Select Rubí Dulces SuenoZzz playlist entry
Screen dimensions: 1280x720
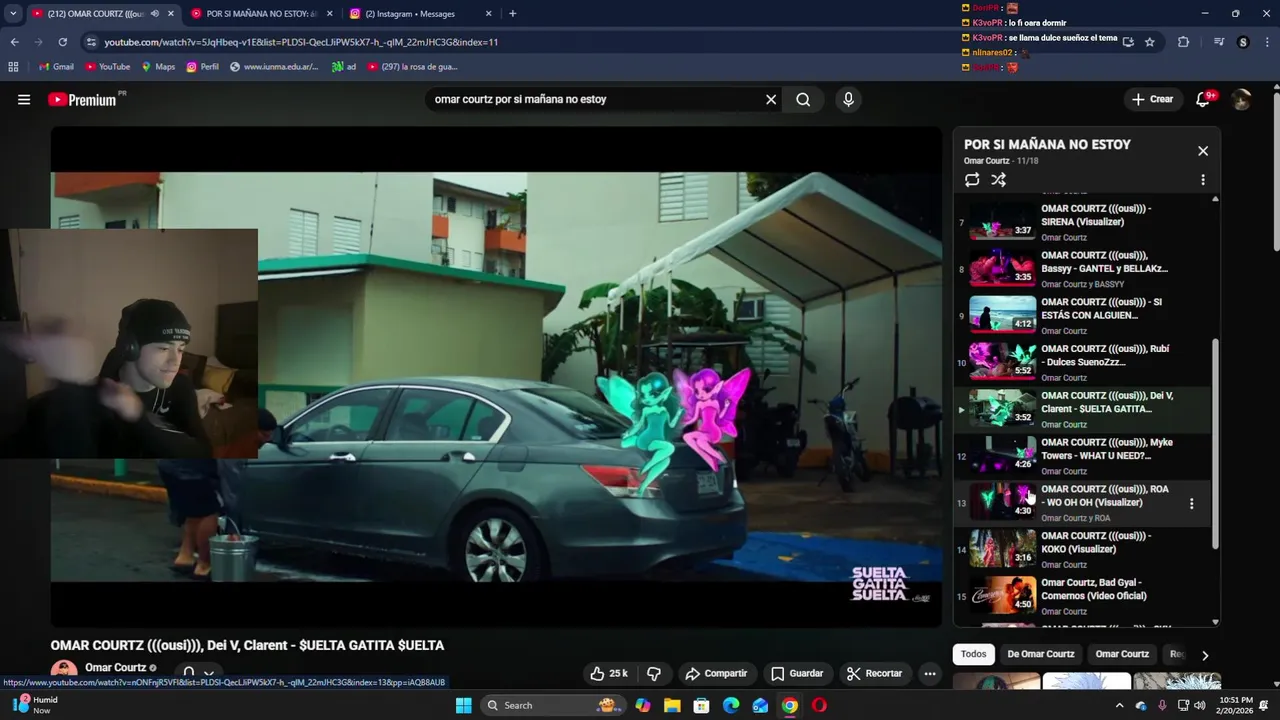1080,362
